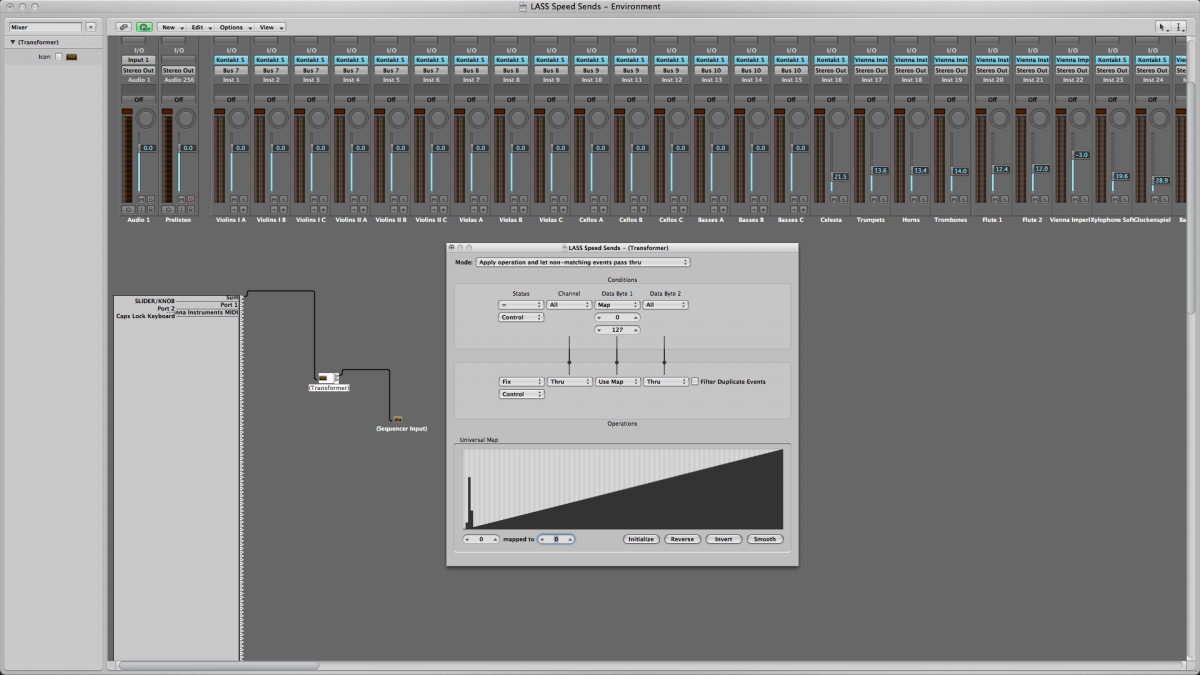The image size is (1200, 675).
Task: Enable Filter Duplicate Events checkbox
Action: [696, 382]
